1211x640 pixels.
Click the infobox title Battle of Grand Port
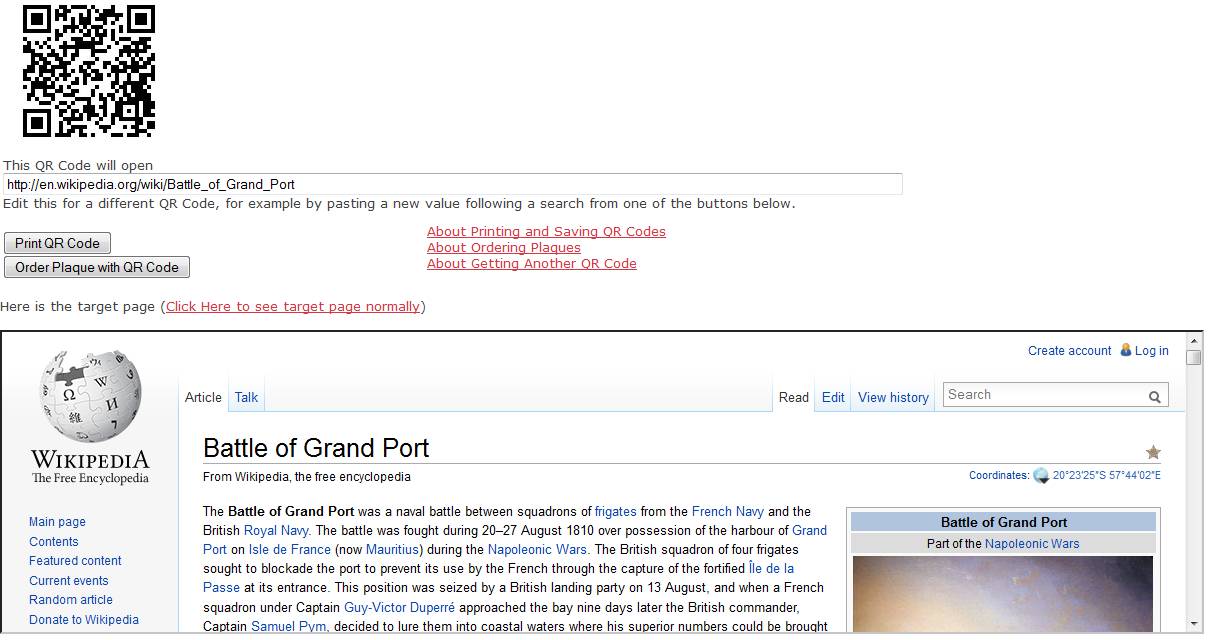[x=1004, y=522]
